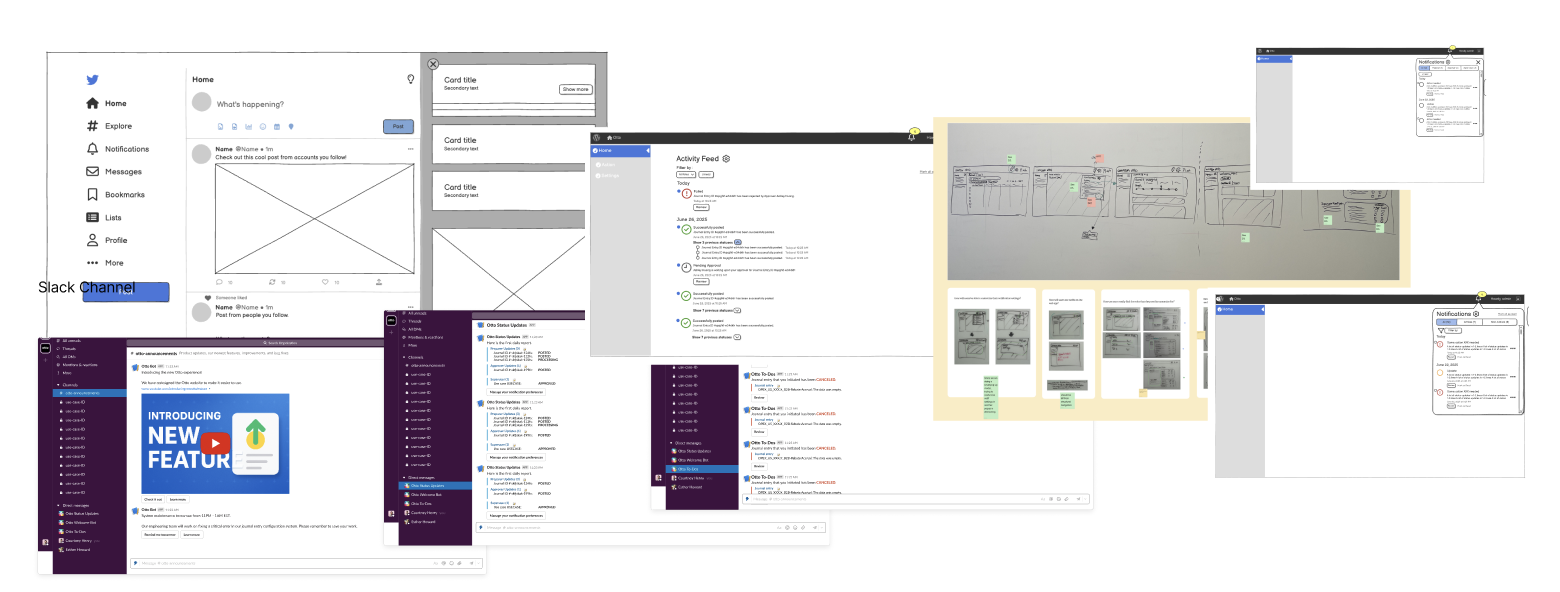Image resolution: width=1560 pixels, height=592 pixels.
Task: Click the notification bell in Activity Feed header
Action: point(911,137)
